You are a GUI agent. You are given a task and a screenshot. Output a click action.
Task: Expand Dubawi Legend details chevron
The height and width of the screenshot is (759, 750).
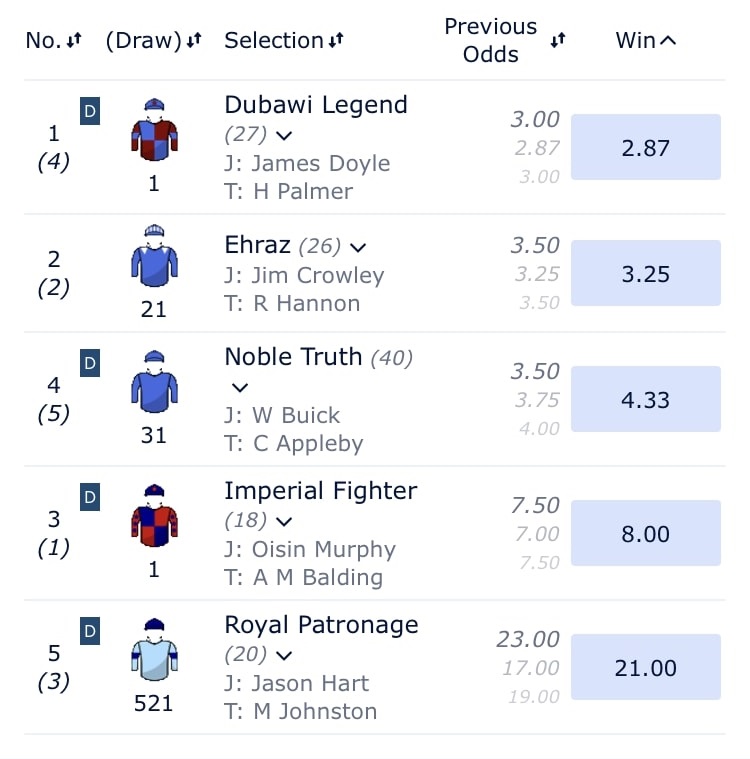pyautogui.click(x=284, y=134)
